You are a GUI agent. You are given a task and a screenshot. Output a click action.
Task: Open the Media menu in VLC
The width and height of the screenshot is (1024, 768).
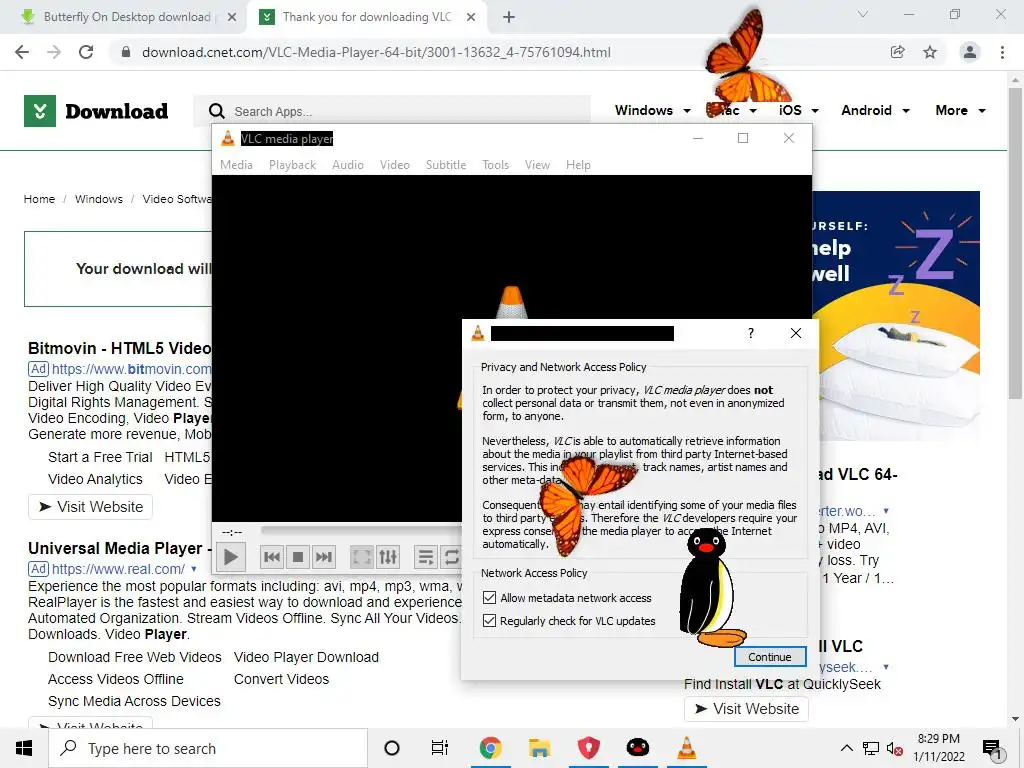[236, 165]
